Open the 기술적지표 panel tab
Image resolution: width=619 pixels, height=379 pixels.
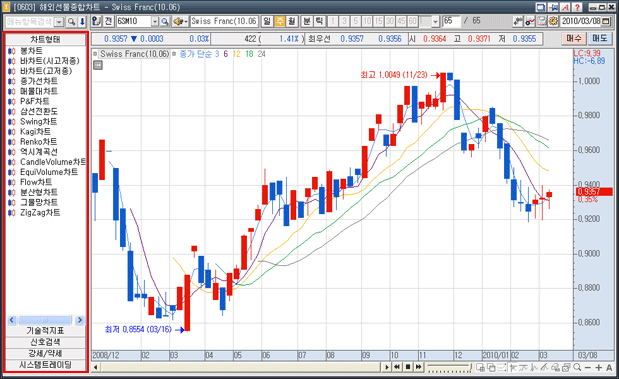pos(45,331)
